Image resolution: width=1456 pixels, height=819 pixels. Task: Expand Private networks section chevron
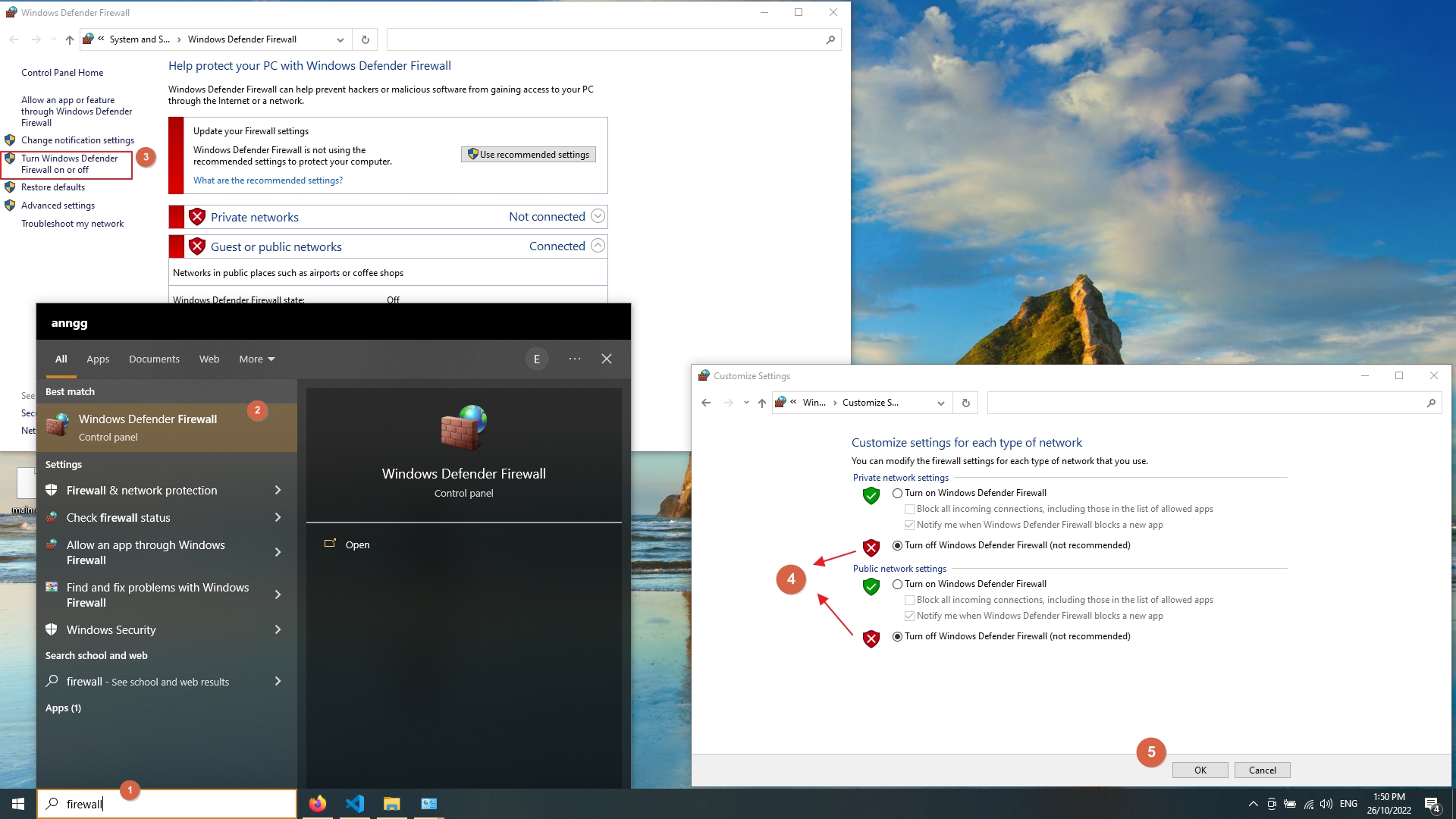[598, 216]
